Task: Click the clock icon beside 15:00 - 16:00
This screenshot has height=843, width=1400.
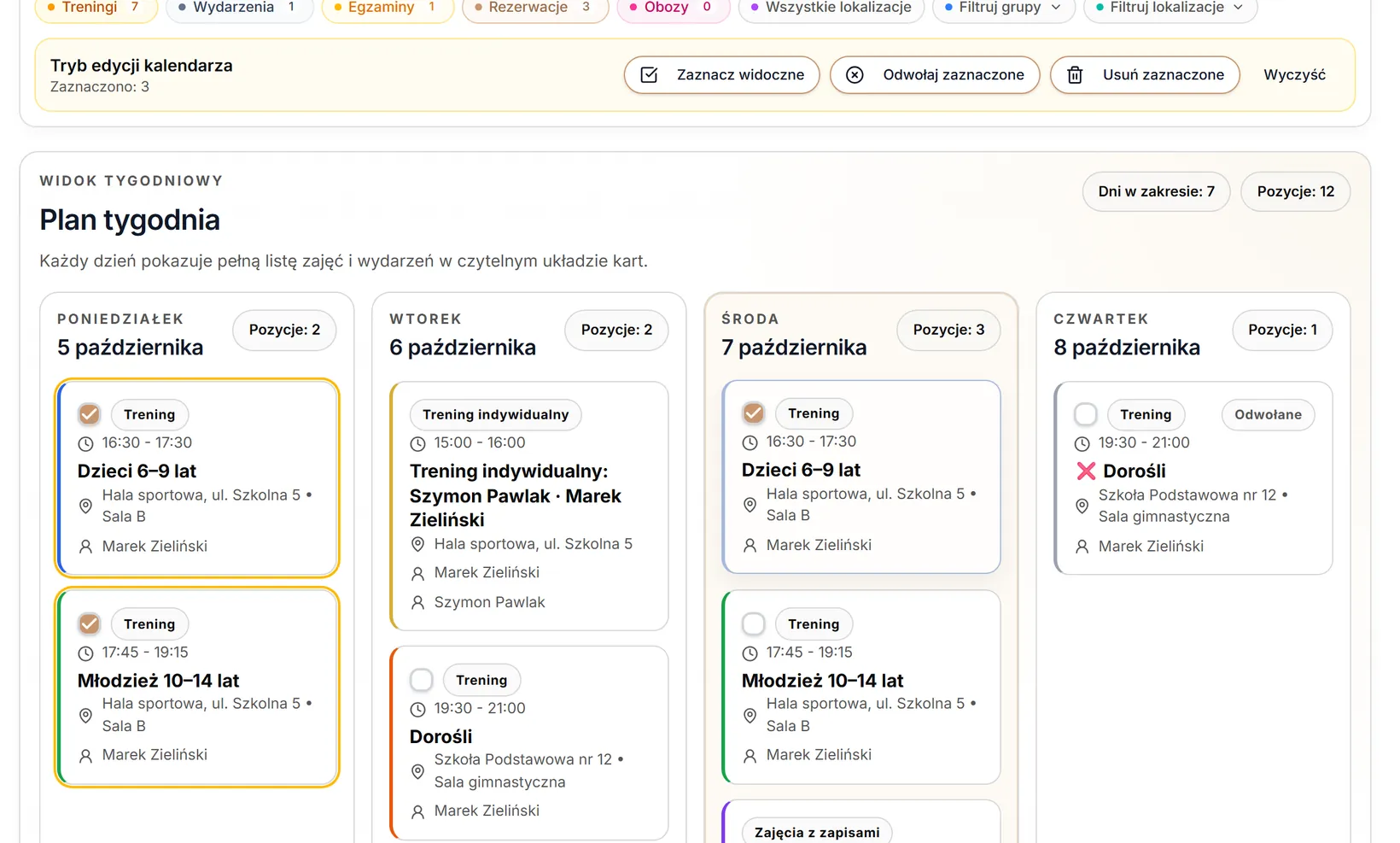Action: pos(417,443)
